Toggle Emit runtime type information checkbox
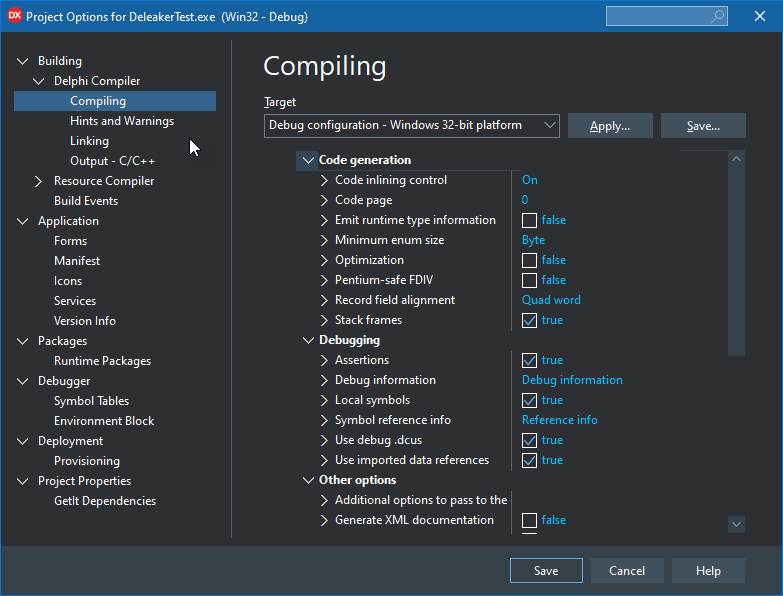 pos(529,220)
